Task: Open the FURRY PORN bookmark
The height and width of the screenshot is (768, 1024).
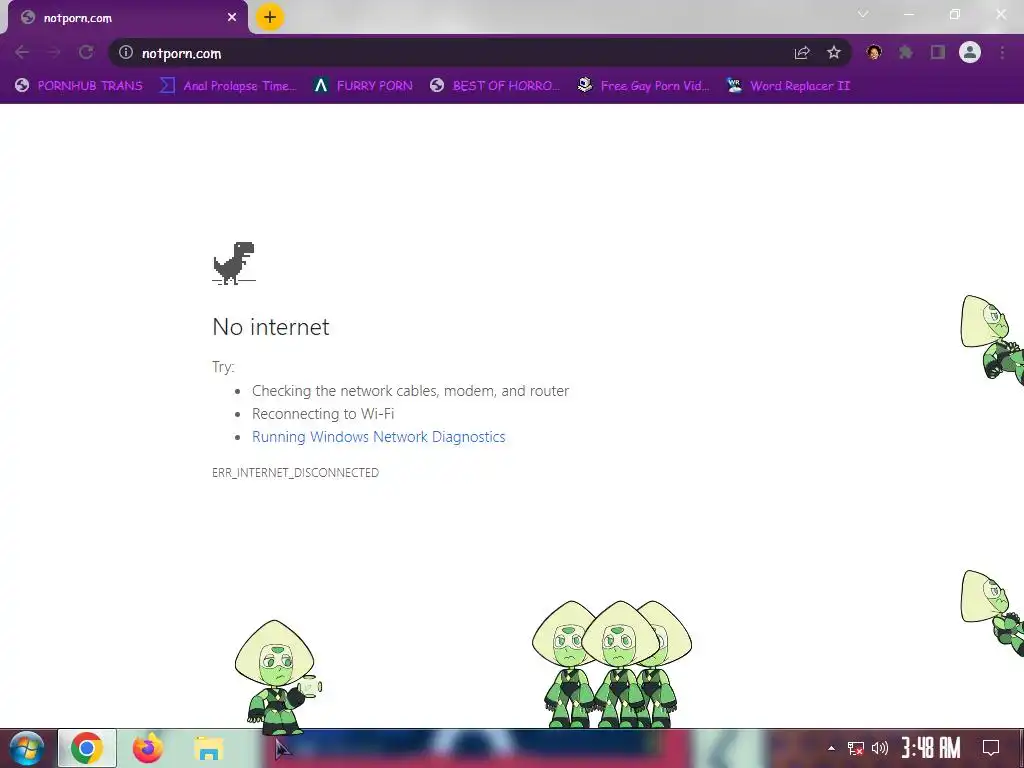Action: pos(362,86)
